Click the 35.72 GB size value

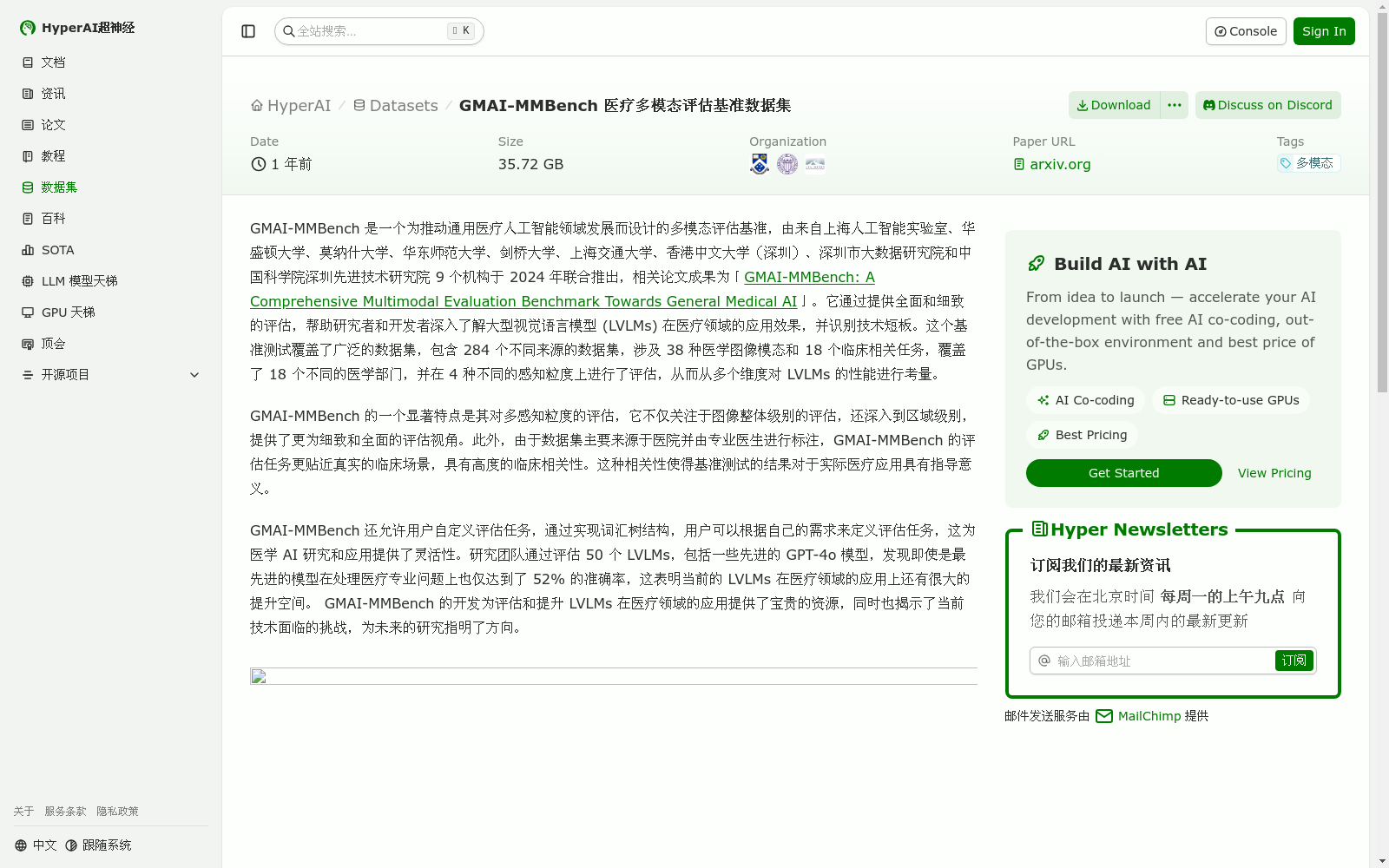pyautogui.click(x=530, y=164)
